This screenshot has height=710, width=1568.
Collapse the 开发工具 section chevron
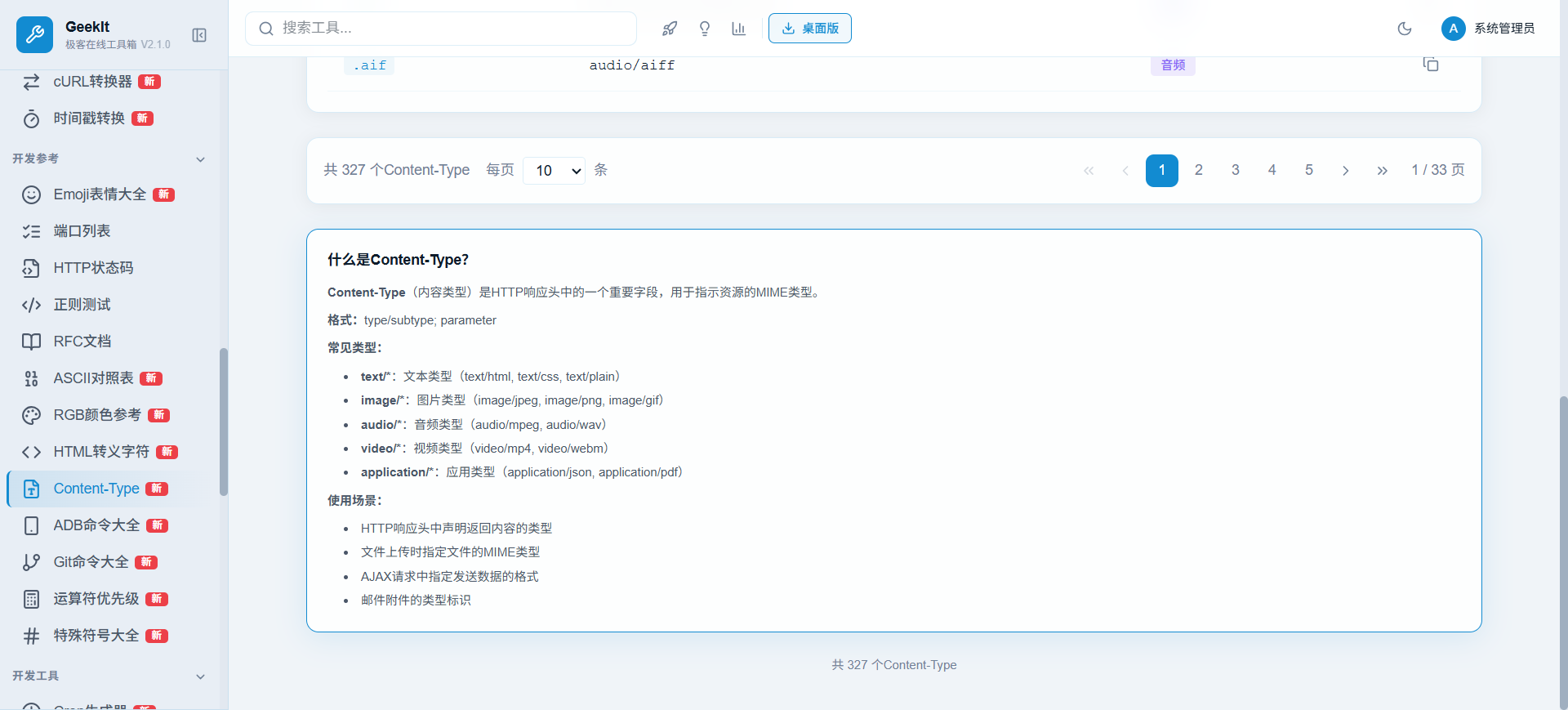tap(200, 677)
